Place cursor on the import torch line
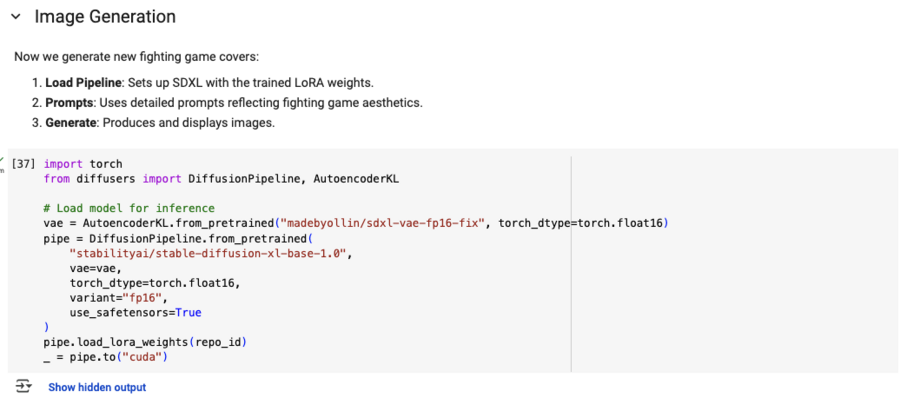Screen dimensions: 900x405 pos(83,164)
